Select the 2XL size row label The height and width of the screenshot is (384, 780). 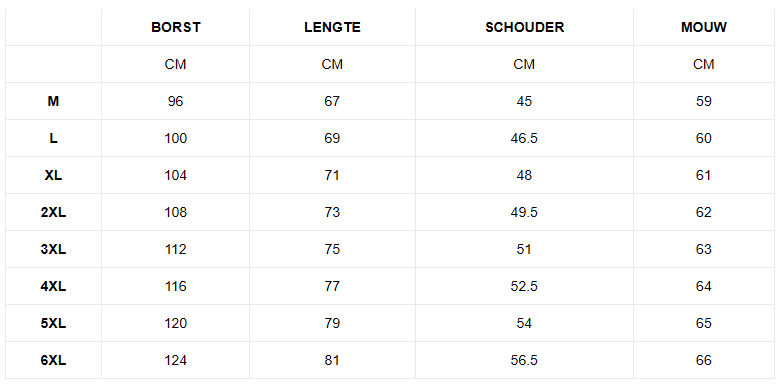pos(53,212)
